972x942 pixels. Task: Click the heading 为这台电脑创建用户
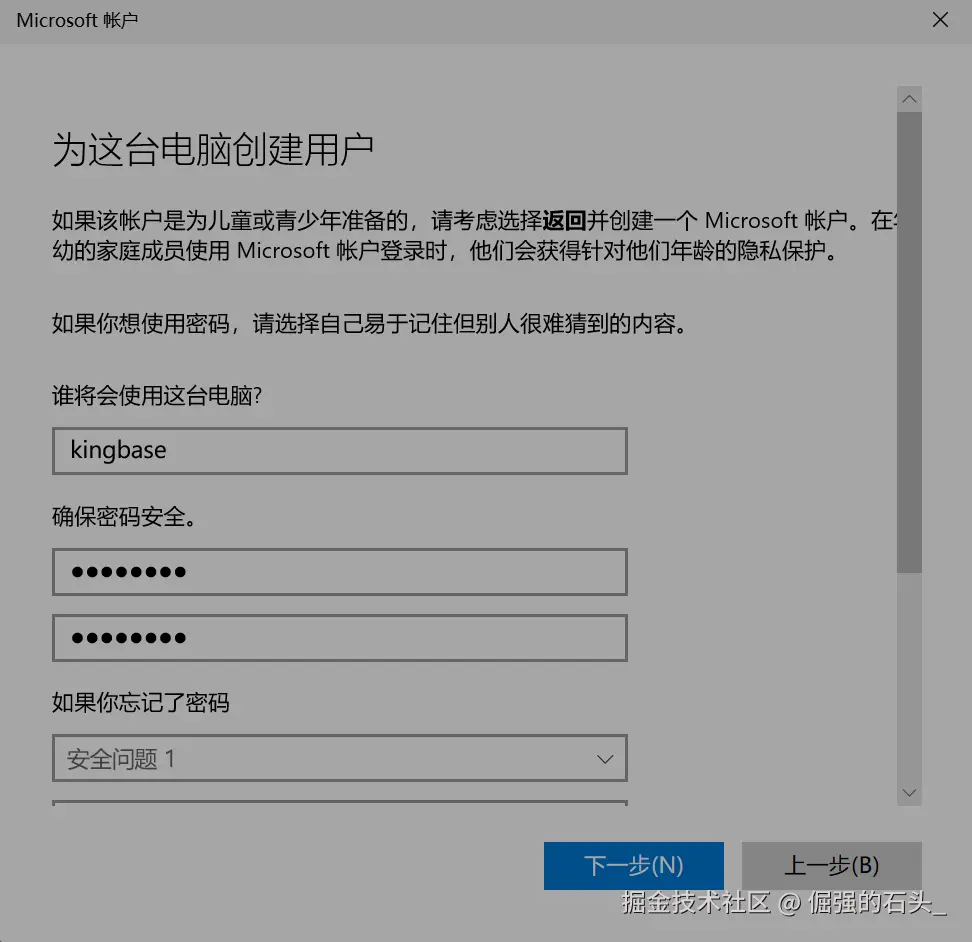[x=213, y=150]
